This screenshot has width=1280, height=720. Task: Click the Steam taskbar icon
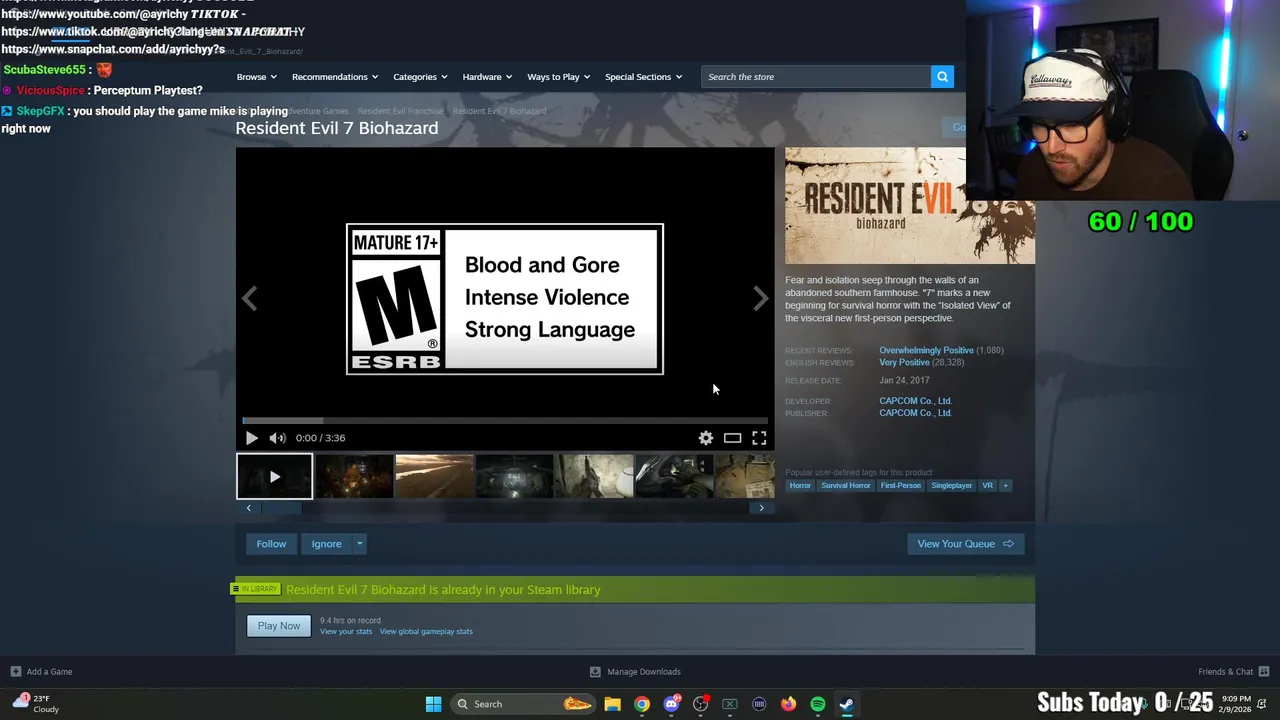point(846,704)
